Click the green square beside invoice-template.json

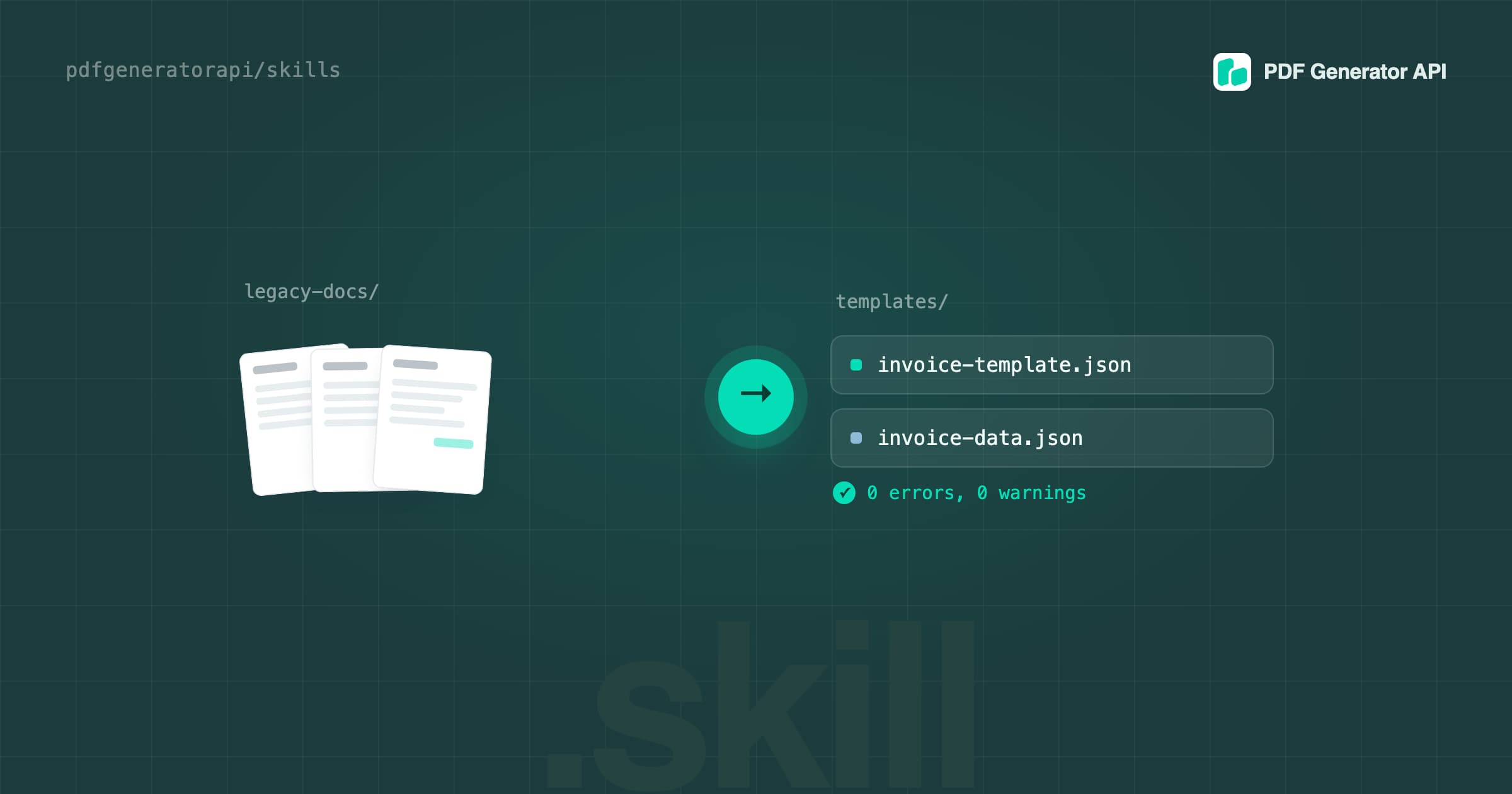[x=856, y=365]
